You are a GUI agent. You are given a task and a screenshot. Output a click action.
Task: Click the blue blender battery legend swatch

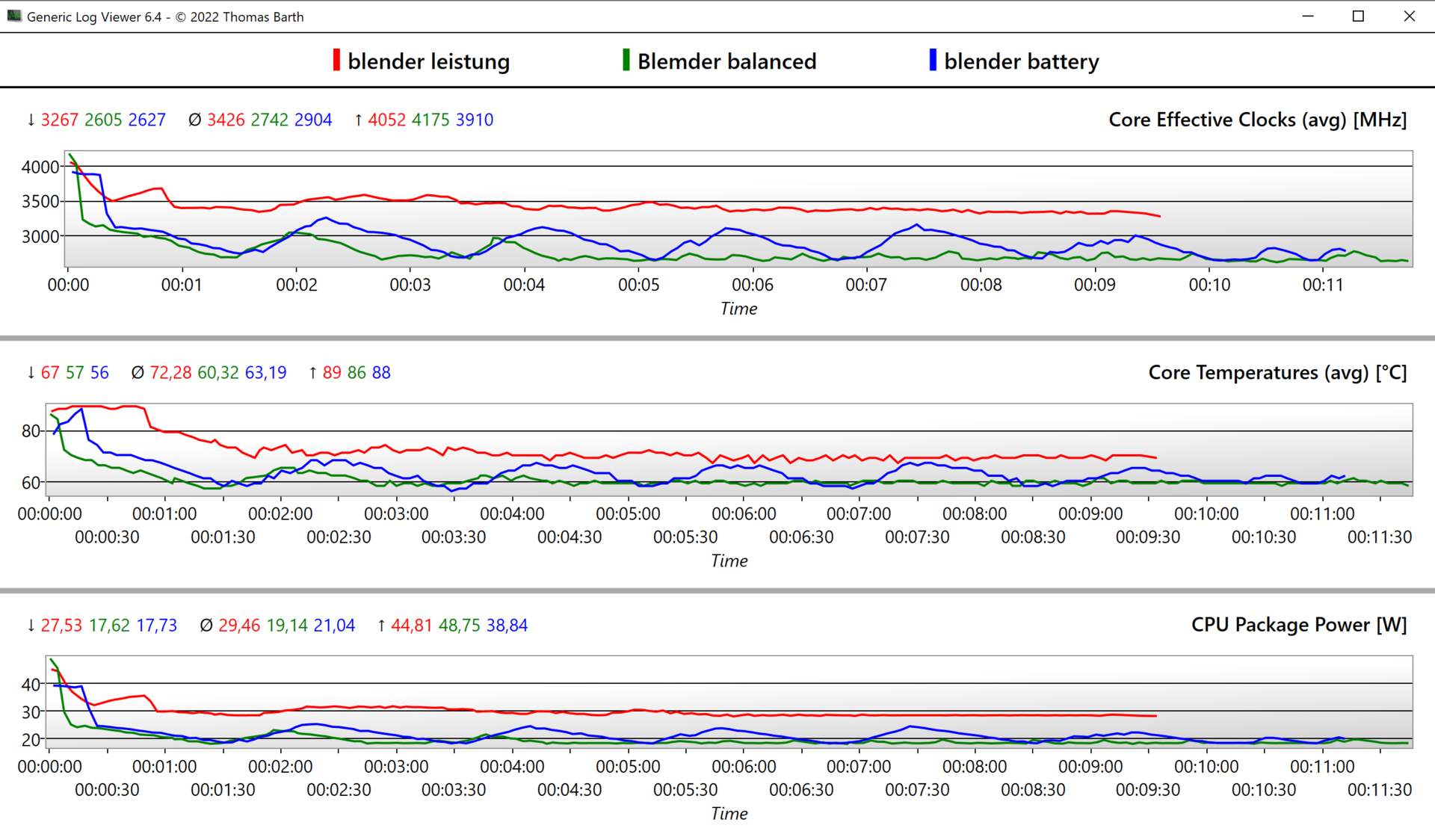pos(932,61)
